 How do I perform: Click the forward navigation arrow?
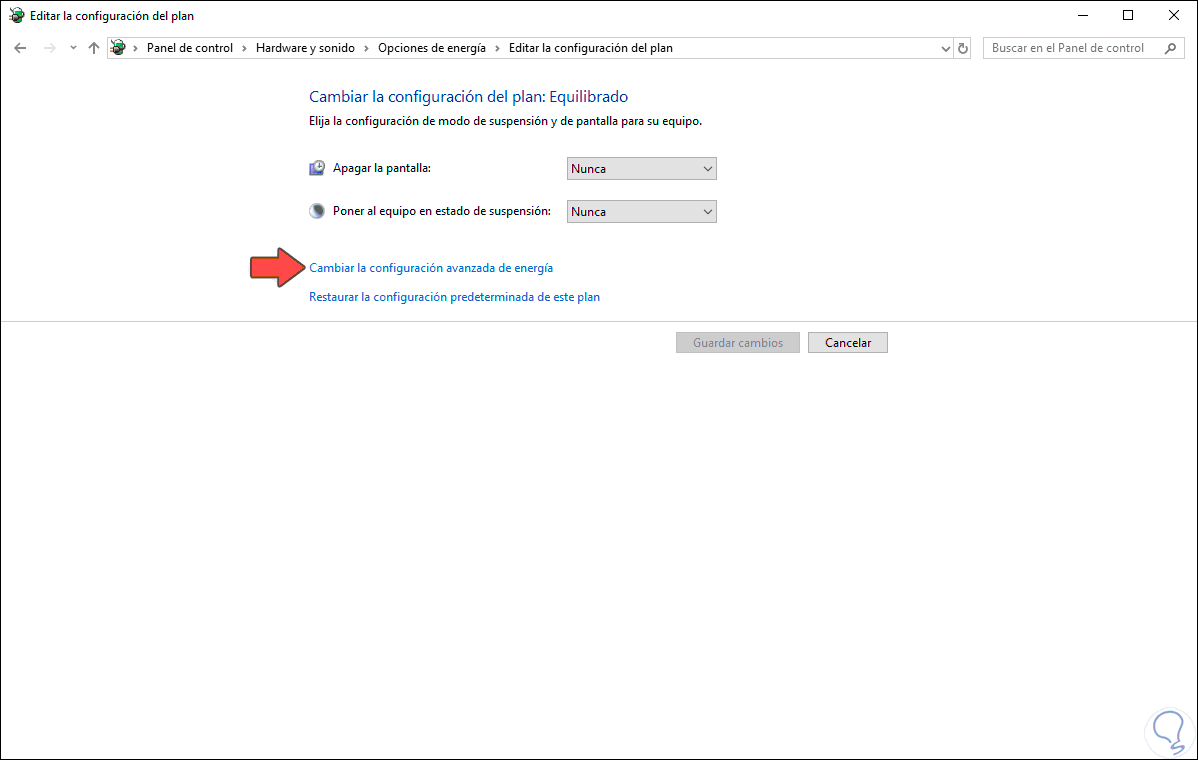pyautogui.click(x=50, y=48)
